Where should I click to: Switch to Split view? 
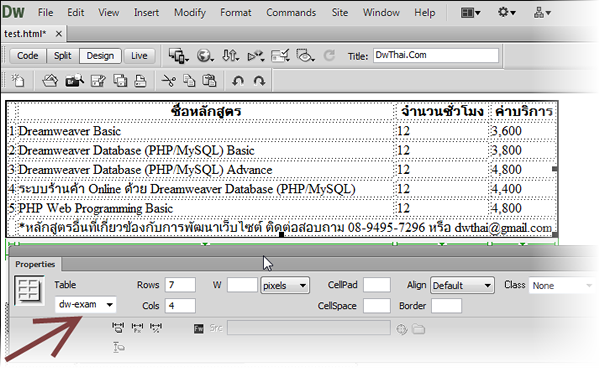click(62, 56)
